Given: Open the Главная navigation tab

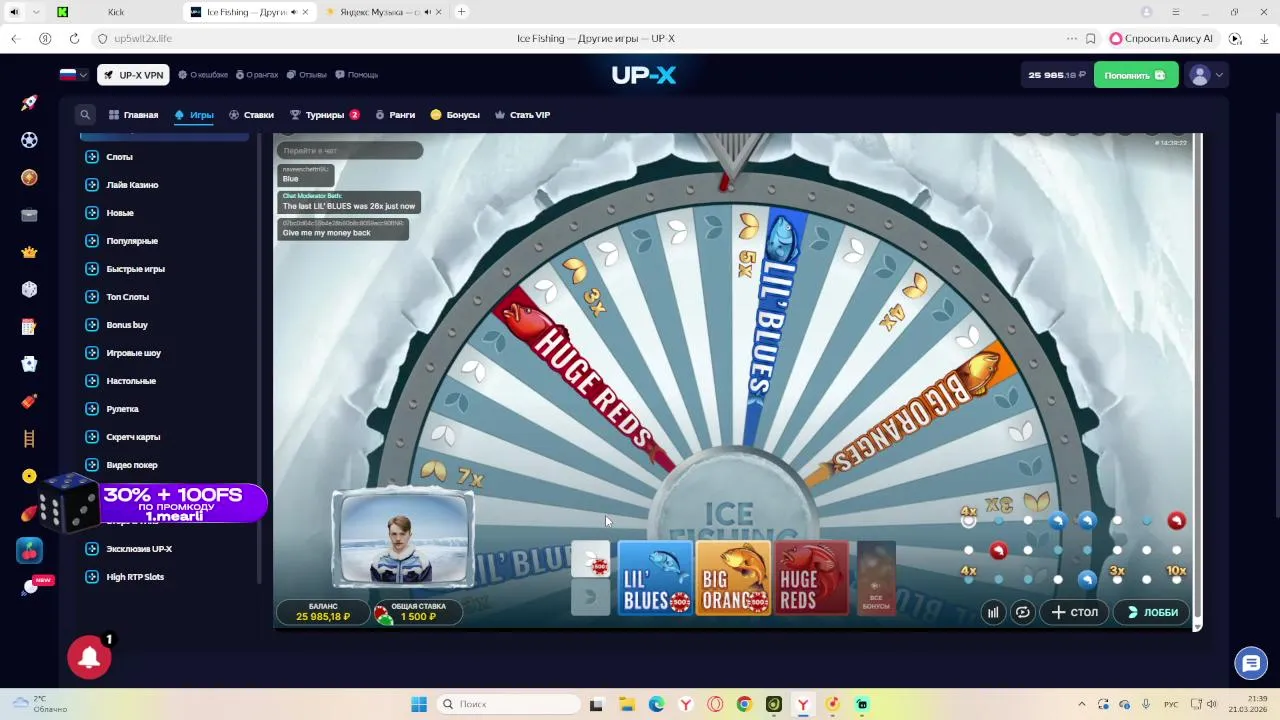Looking at the screenshot, I should [x=133, y=115].
